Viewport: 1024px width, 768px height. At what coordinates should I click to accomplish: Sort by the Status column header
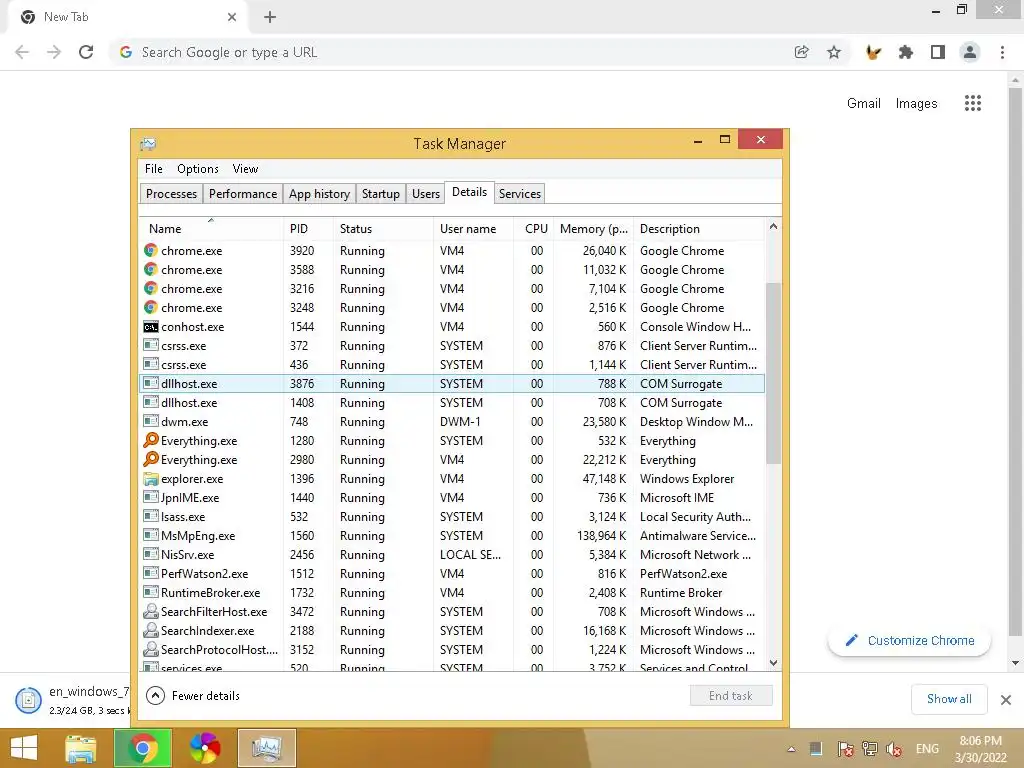coord(383,229)
